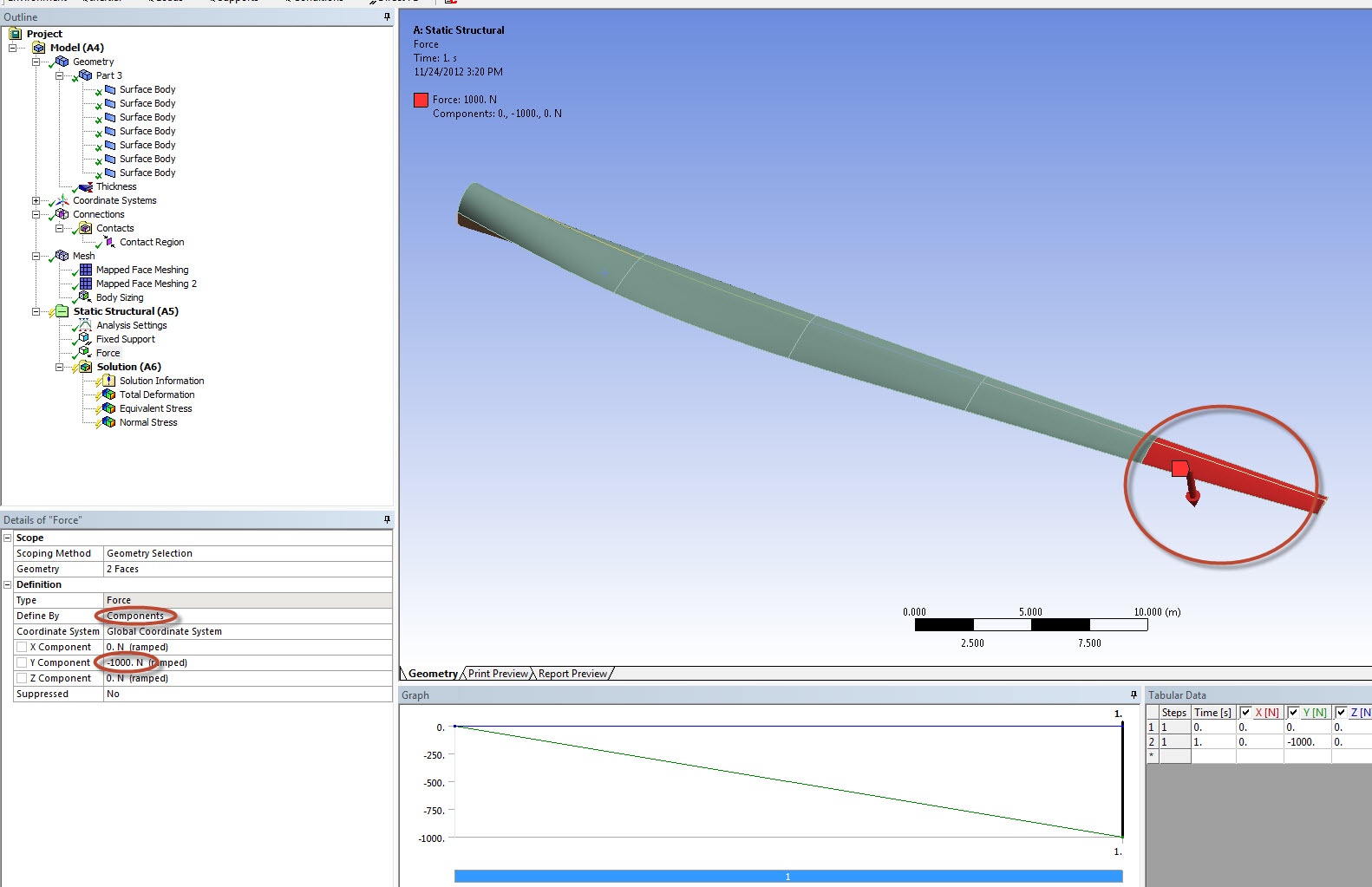Select the Part 3 icon
The height and width of the screenshot is (887, 1372).
85,75
